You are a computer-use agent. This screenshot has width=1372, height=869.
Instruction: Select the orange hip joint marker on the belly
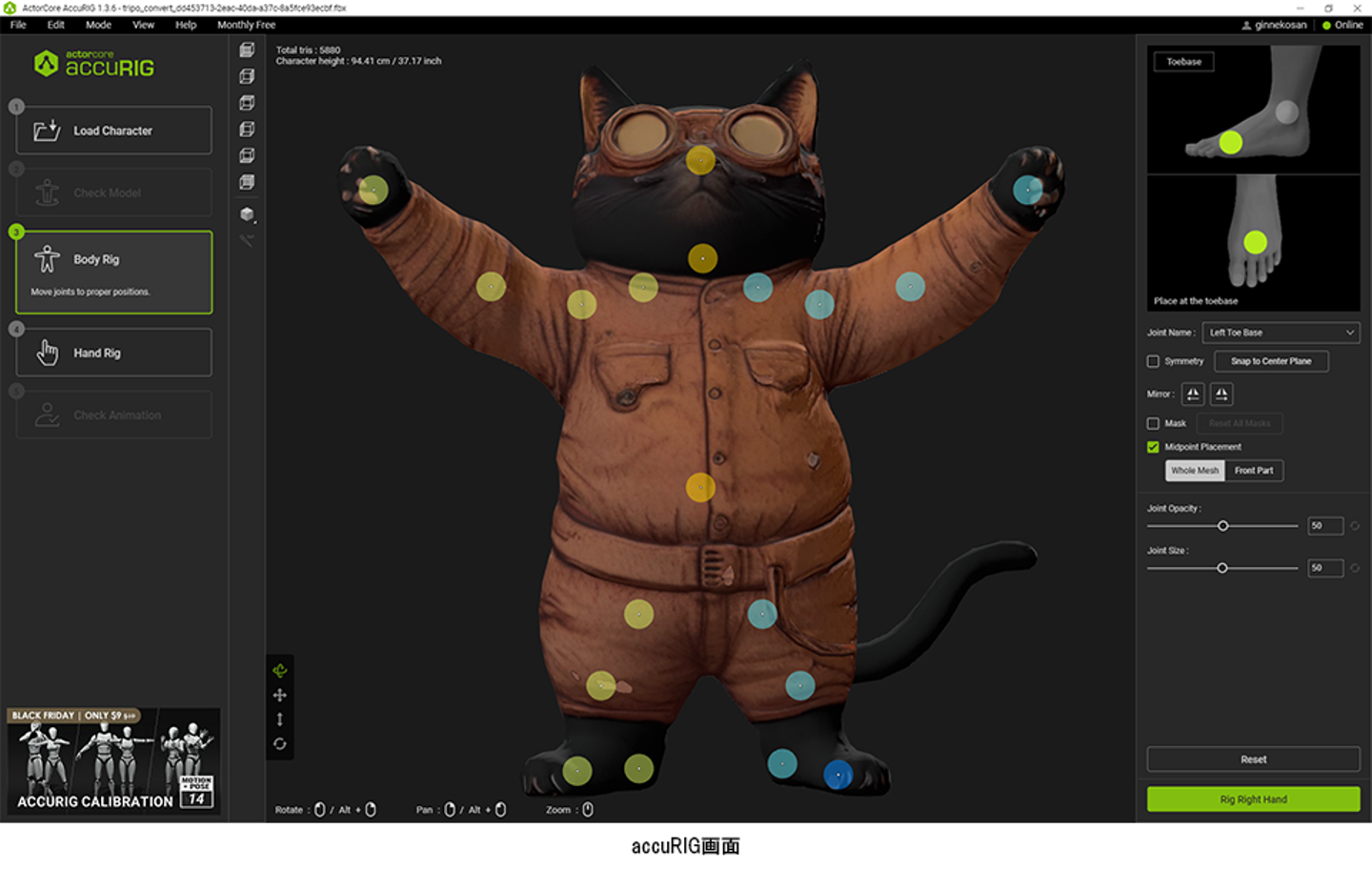tap(700, 488)
